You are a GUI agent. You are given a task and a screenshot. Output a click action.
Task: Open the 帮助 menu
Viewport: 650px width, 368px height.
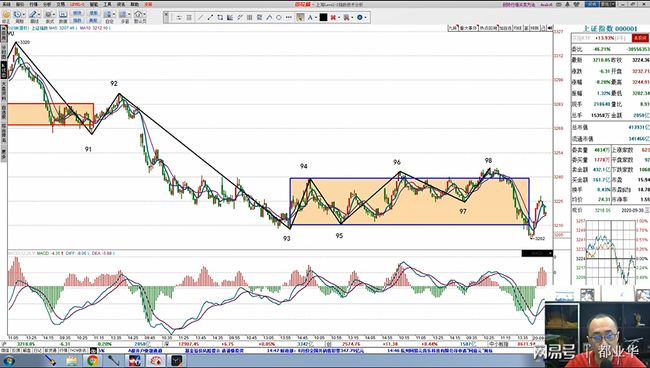pyautogui.click(x=135, y=4)
